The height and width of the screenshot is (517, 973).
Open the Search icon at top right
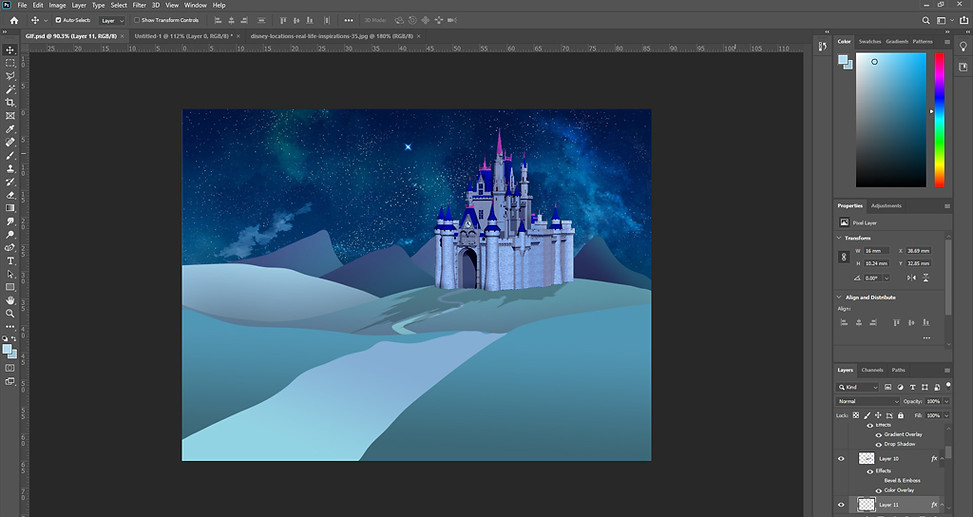(x=926, y=20)
